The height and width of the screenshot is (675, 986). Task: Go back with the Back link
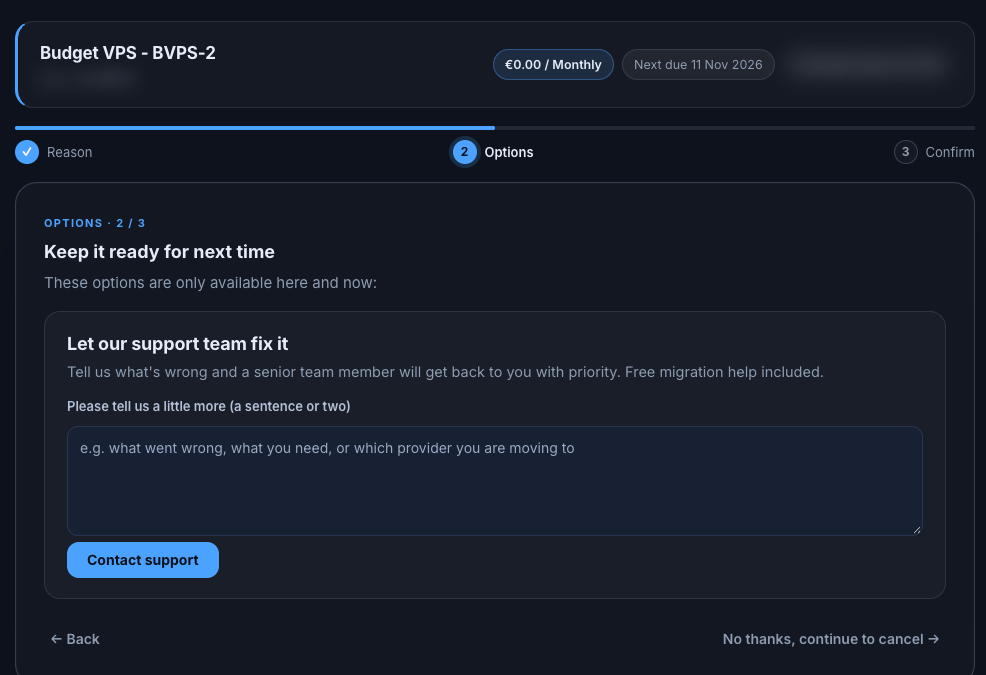click(x=75, y=639)
